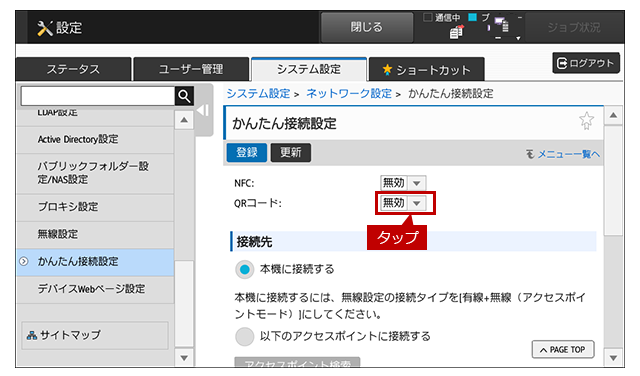Open the ショートカット tab
The height and width of the screenshot is (376, 640).
(x=427, y=69)
